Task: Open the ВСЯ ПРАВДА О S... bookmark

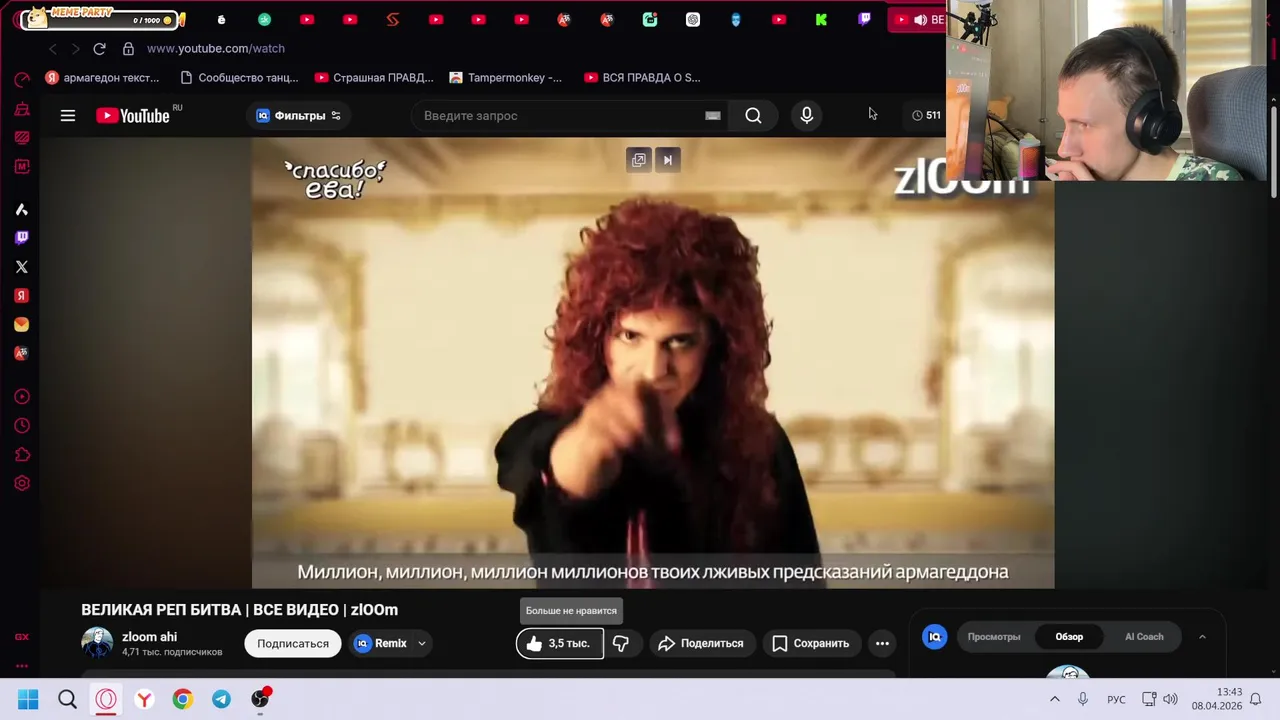Action: point(642,77)
